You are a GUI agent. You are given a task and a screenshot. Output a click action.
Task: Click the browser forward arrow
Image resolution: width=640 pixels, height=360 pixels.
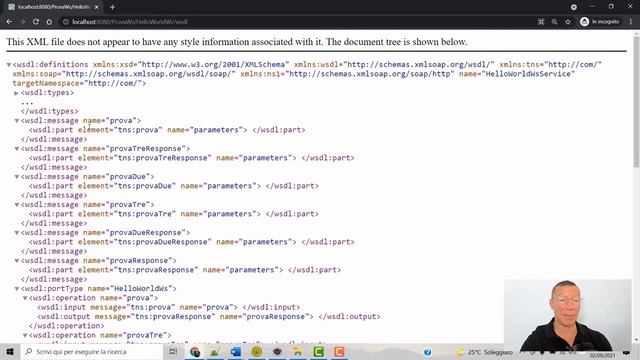pos(22,22)
